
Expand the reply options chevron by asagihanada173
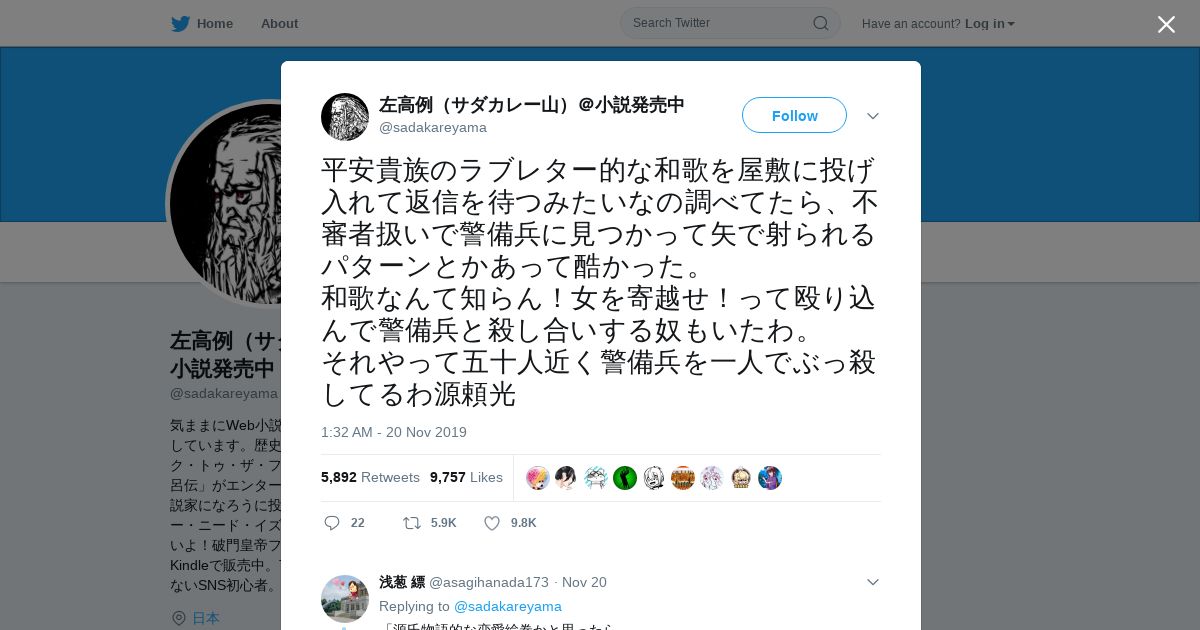point(873,582)
